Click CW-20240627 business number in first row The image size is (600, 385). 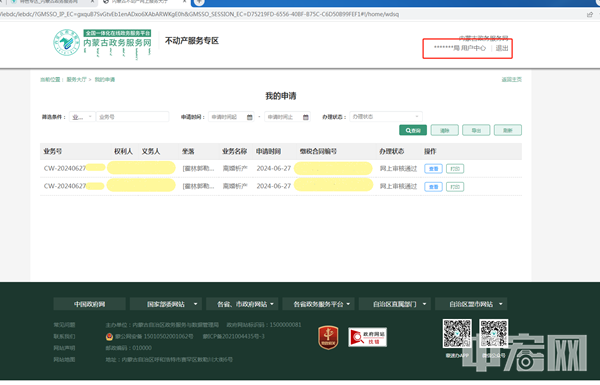pyautogui.click(x=65, y=168)
